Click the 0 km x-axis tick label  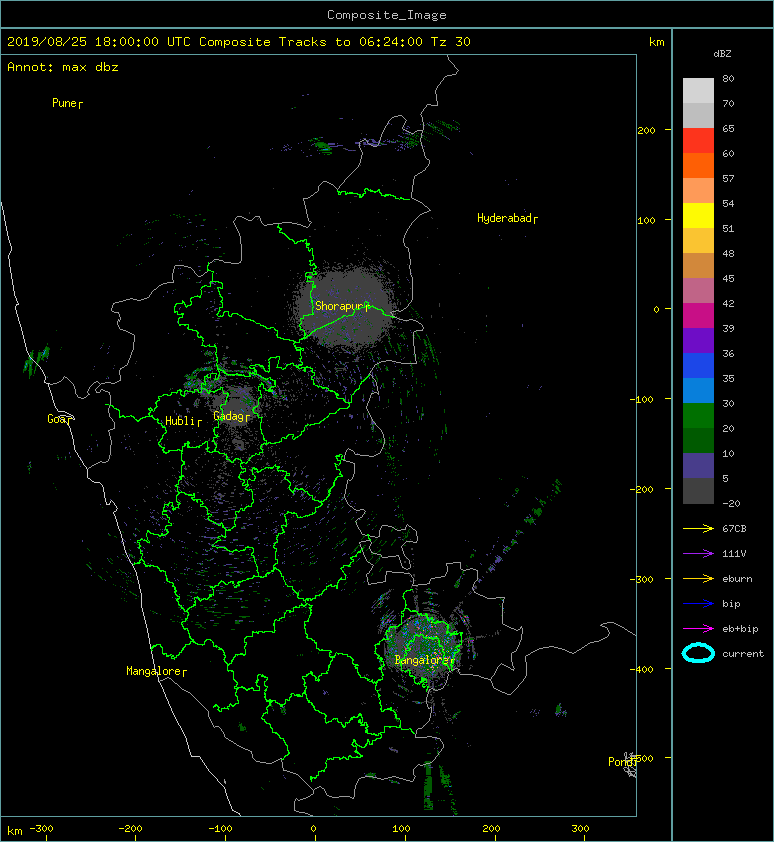(314, 829)
